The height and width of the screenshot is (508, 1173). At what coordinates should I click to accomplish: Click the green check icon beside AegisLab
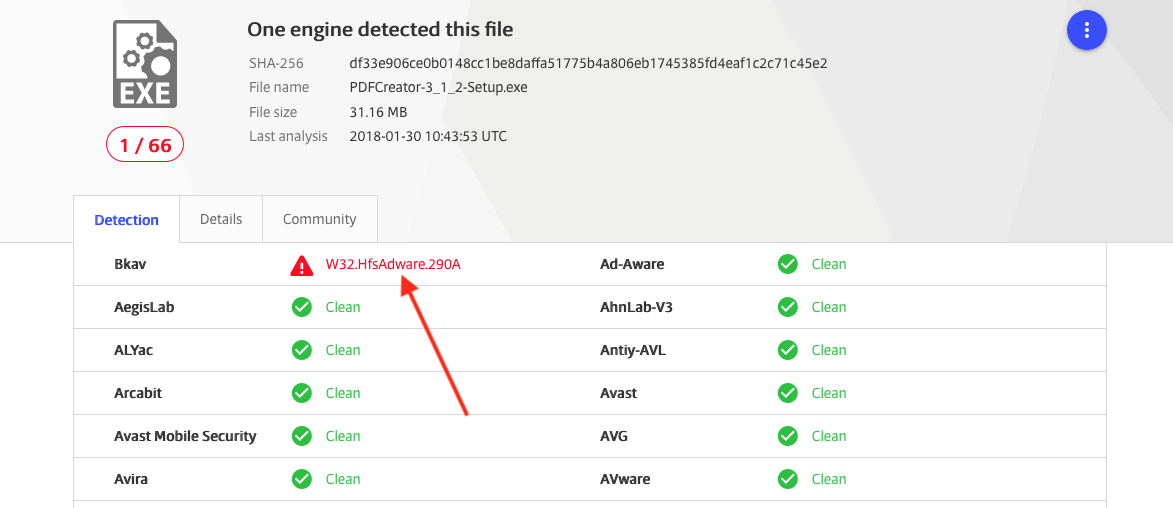click(302, 307)
